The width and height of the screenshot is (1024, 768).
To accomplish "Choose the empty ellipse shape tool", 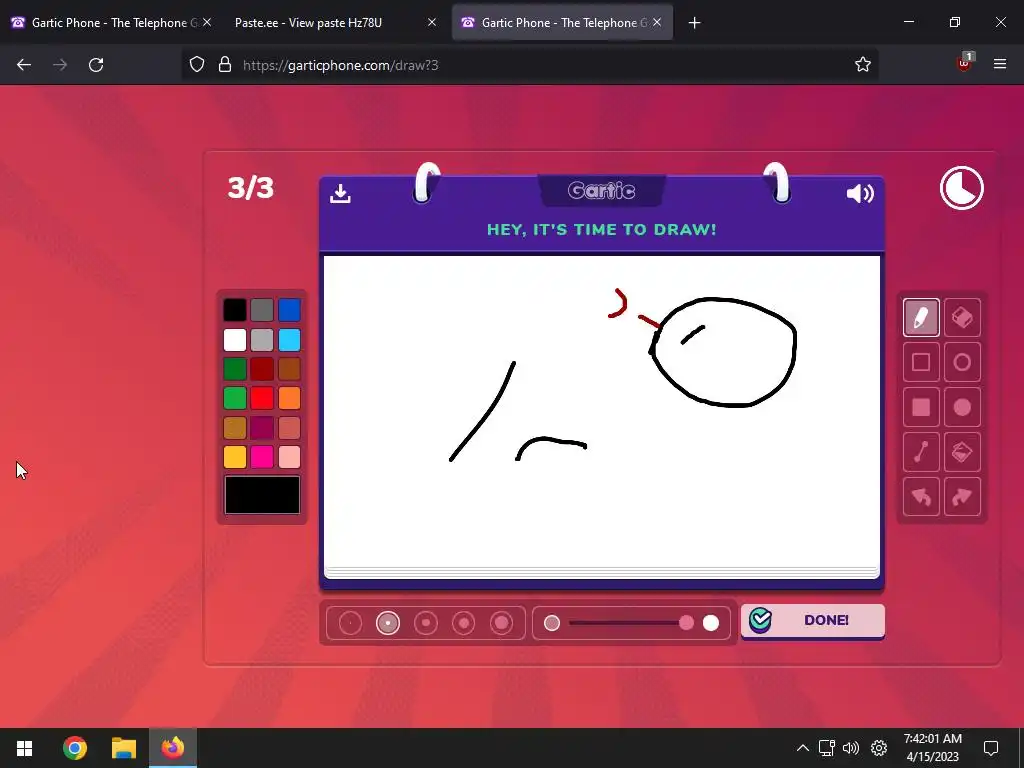I will click(962, 362).
